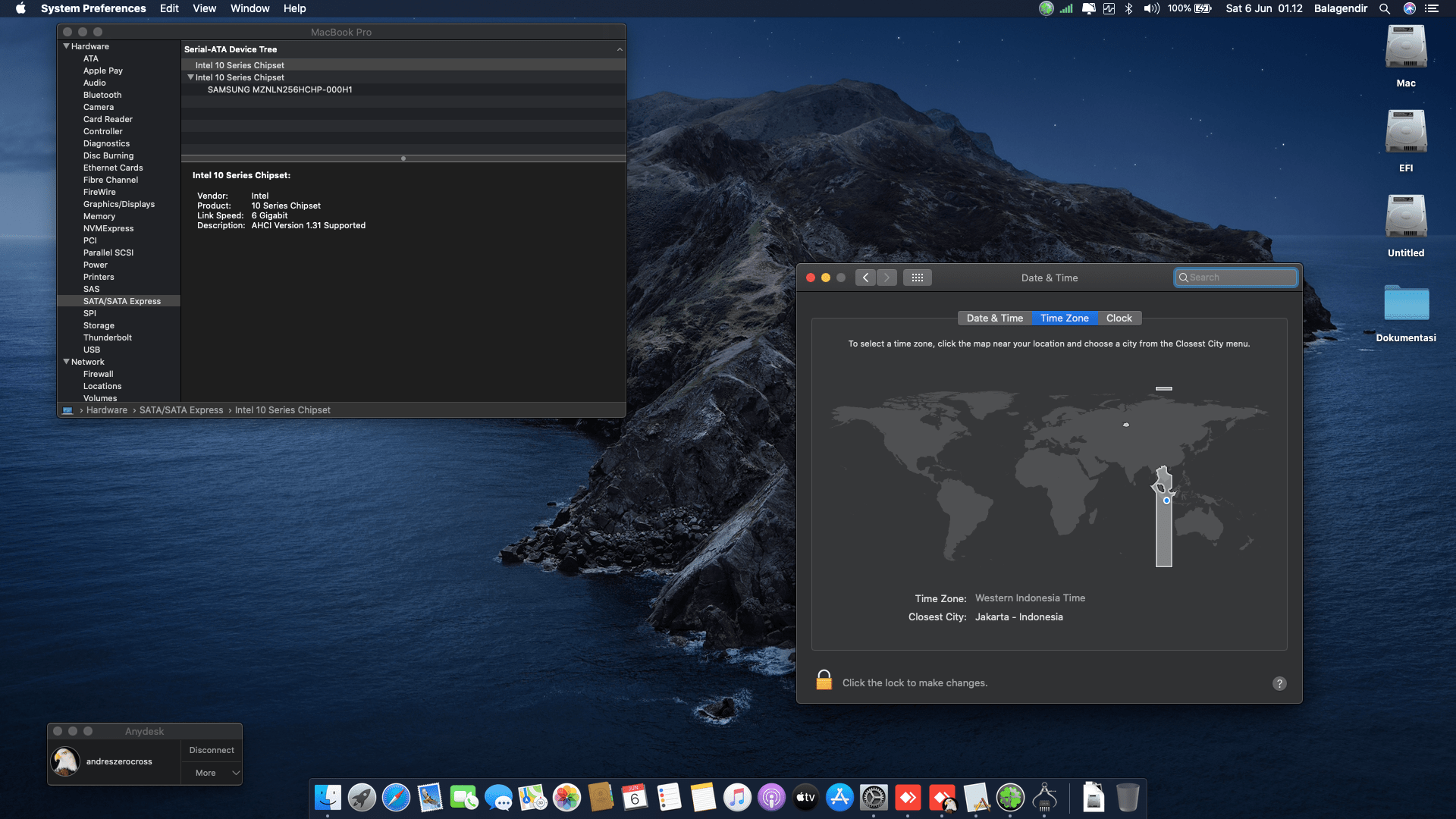The width and height of the screenshot is (1456, 819).
Task: Open Reminders from the Dock
Action: [669, 797]
